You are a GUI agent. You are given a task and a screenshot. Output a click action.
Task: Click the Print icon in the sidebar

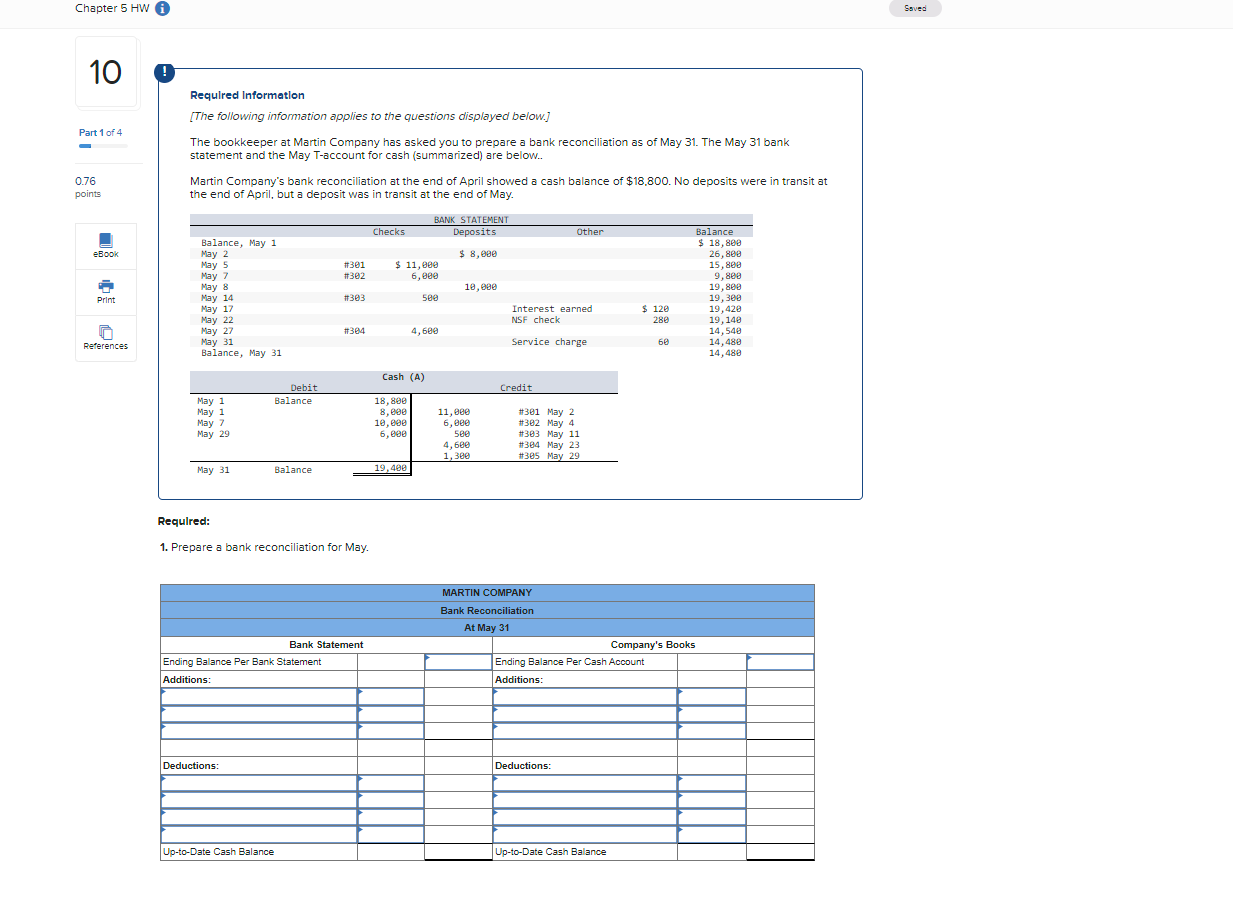(x=105, y=292)
